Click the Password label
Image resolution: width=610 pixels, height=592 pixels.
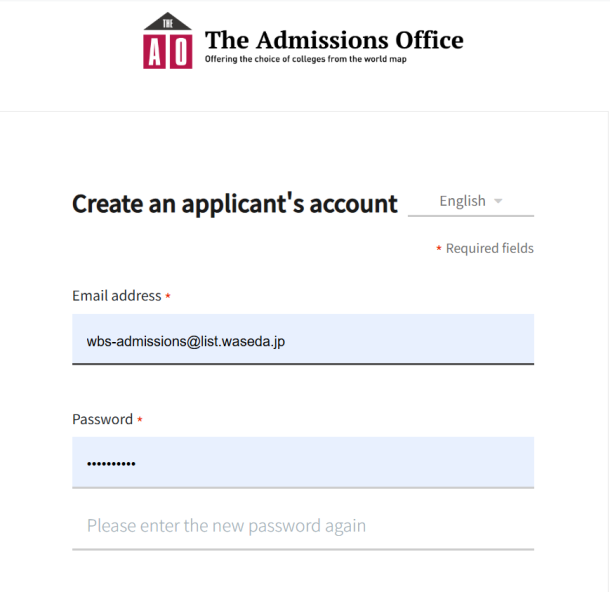(x=103, y=419)
